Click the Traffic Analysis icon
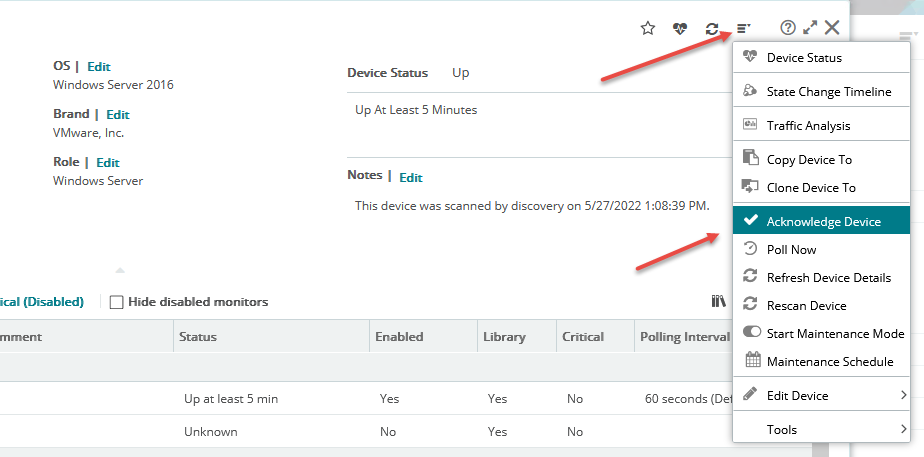This screenshot has width=924, height=457. pyautogui.click(x=750, y=124)
